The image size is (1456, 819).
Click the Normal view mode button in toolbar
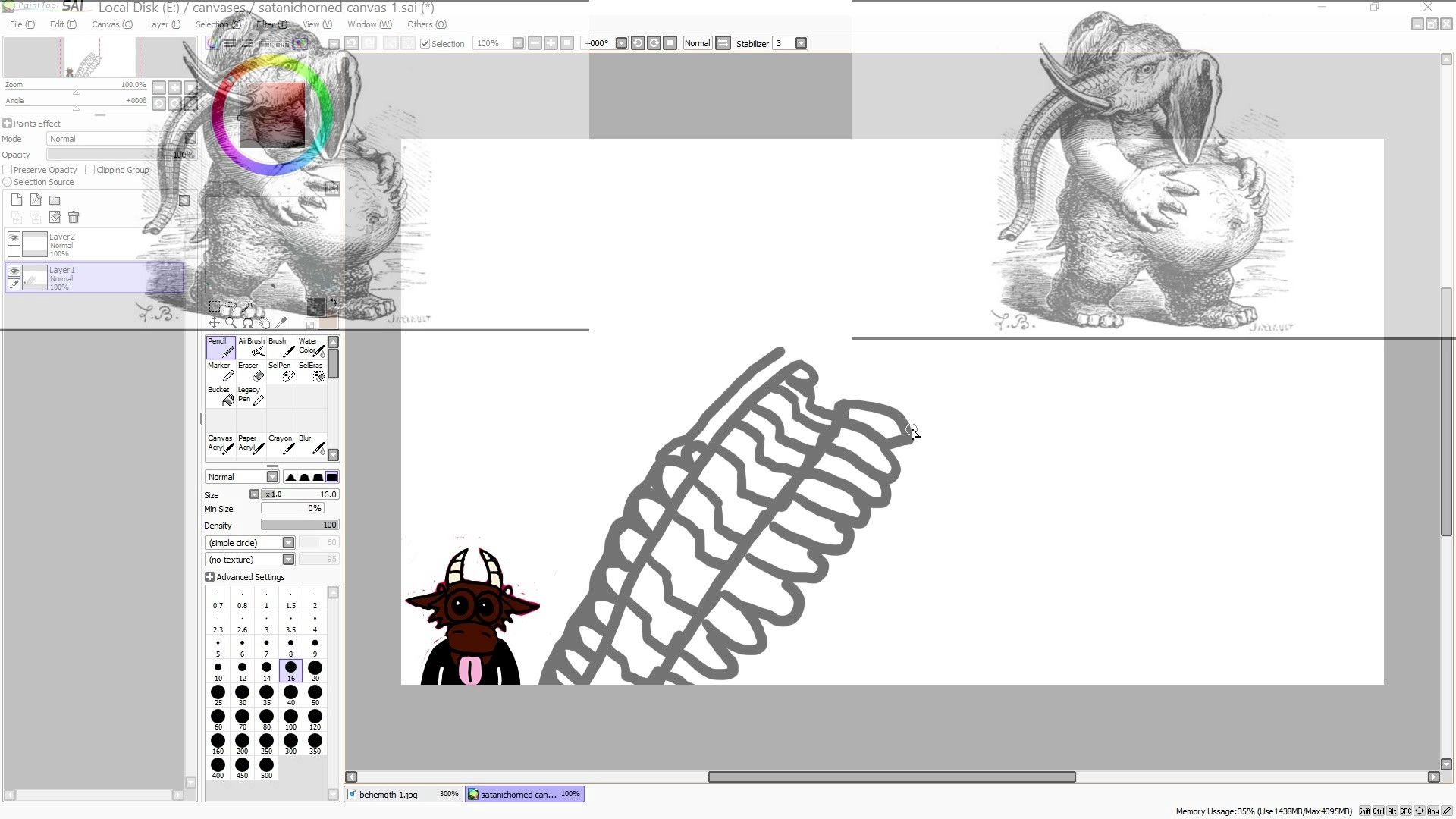coord(697,43)
